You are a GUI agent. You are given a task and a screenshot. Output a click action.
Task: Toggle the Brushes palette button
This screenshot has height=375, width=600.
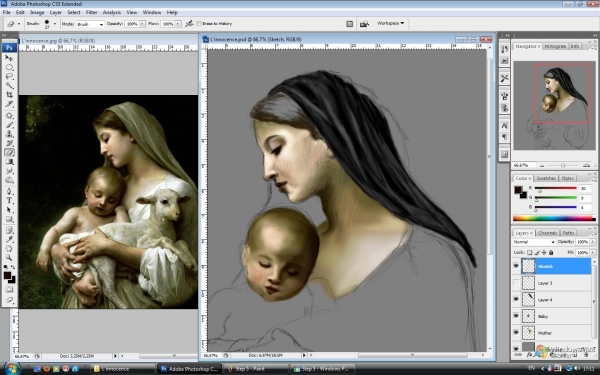(349, 24)
